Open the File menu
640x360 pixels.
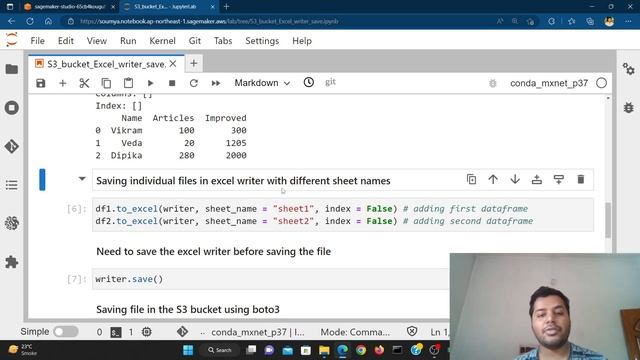point(38,41)
